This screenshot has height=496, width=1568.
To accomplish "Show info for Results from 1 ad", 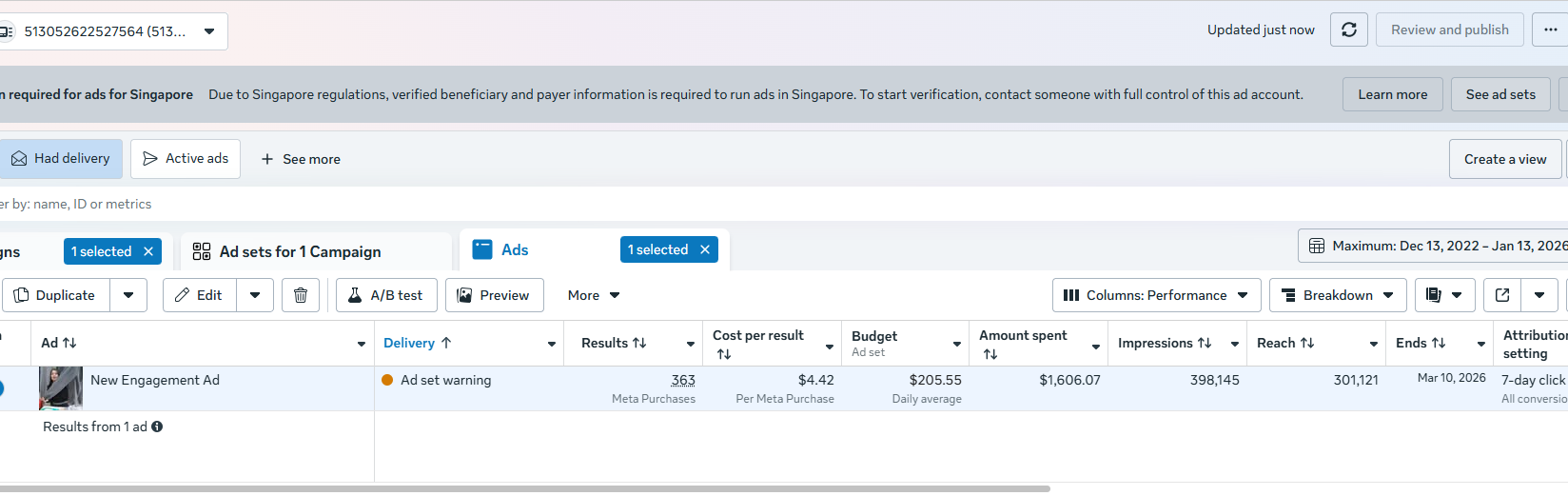I will [x=157, y=427].
